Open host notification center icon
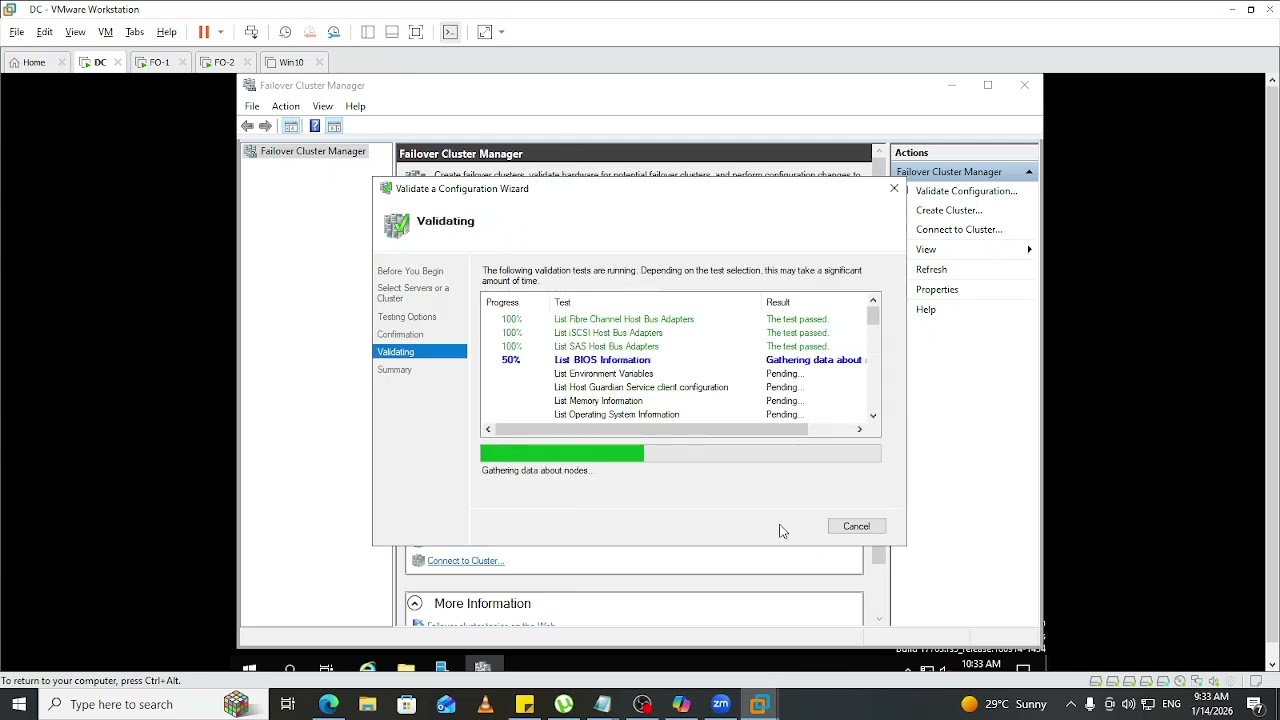Screen dimensions: 1280x720 click(x=1255, y=704)
